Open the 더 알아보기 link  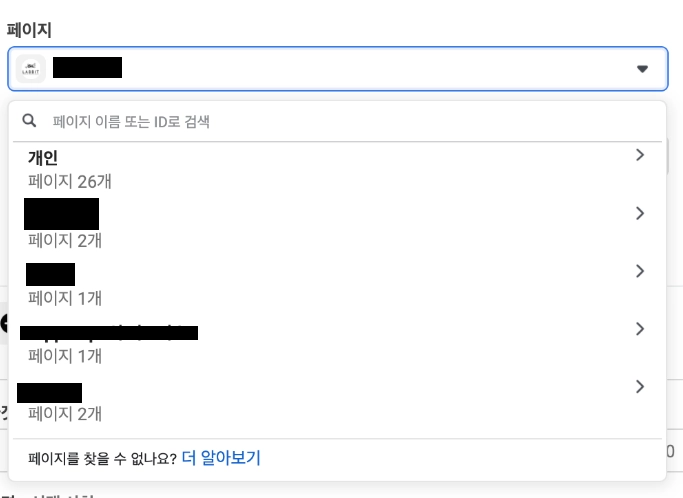221,458
